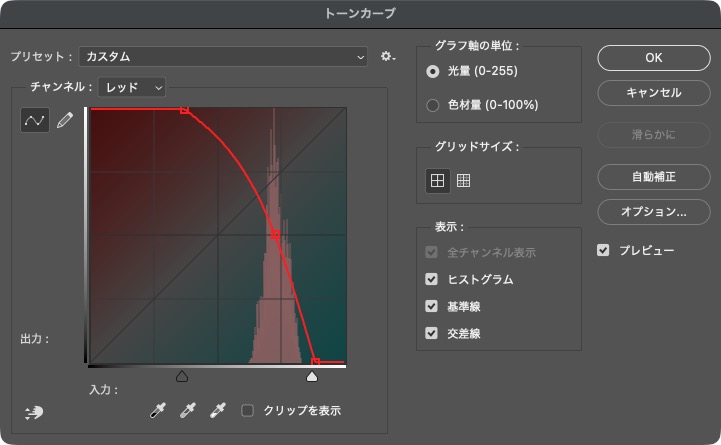Select the top curve control point
This screenshot has width=721, height=445.
[184, 109]
